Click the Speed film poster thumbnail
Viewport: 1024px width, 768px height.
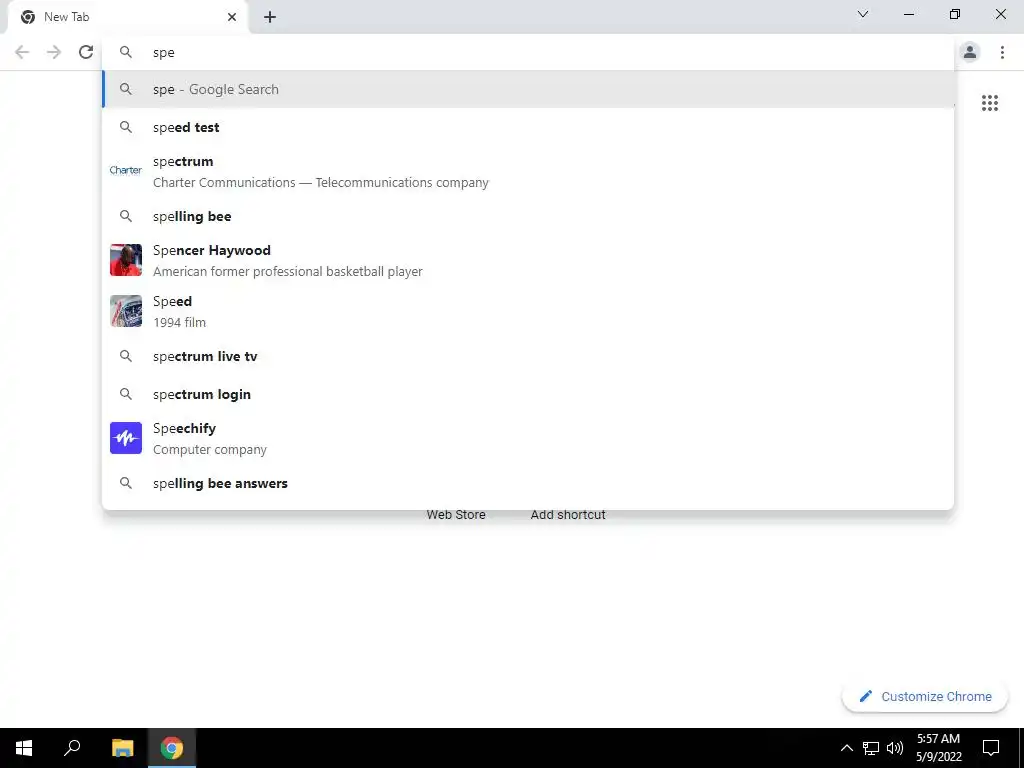[x=125, y=311]
